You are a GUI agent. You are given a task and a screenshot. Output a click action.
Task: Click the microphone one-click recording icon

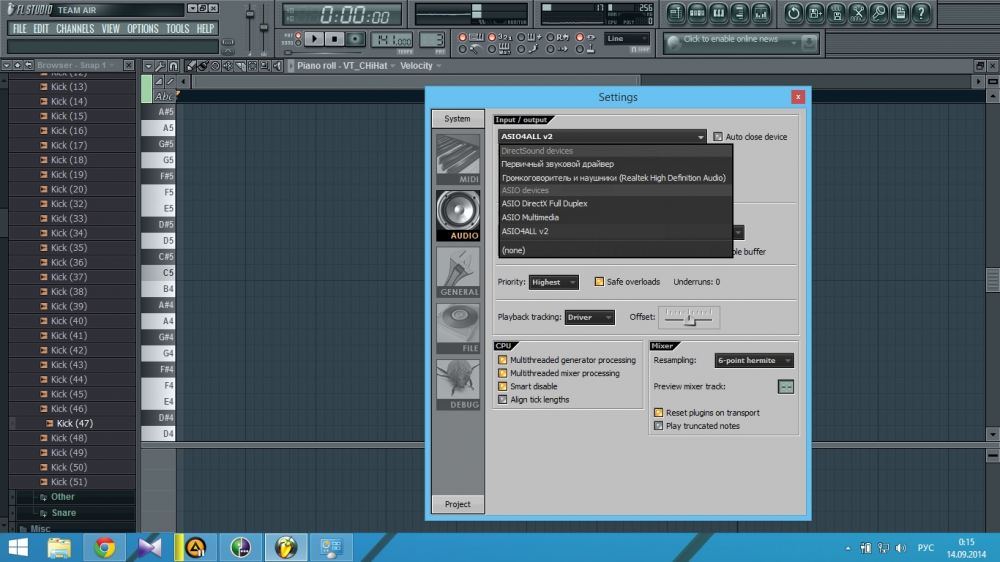pos(879,13)
